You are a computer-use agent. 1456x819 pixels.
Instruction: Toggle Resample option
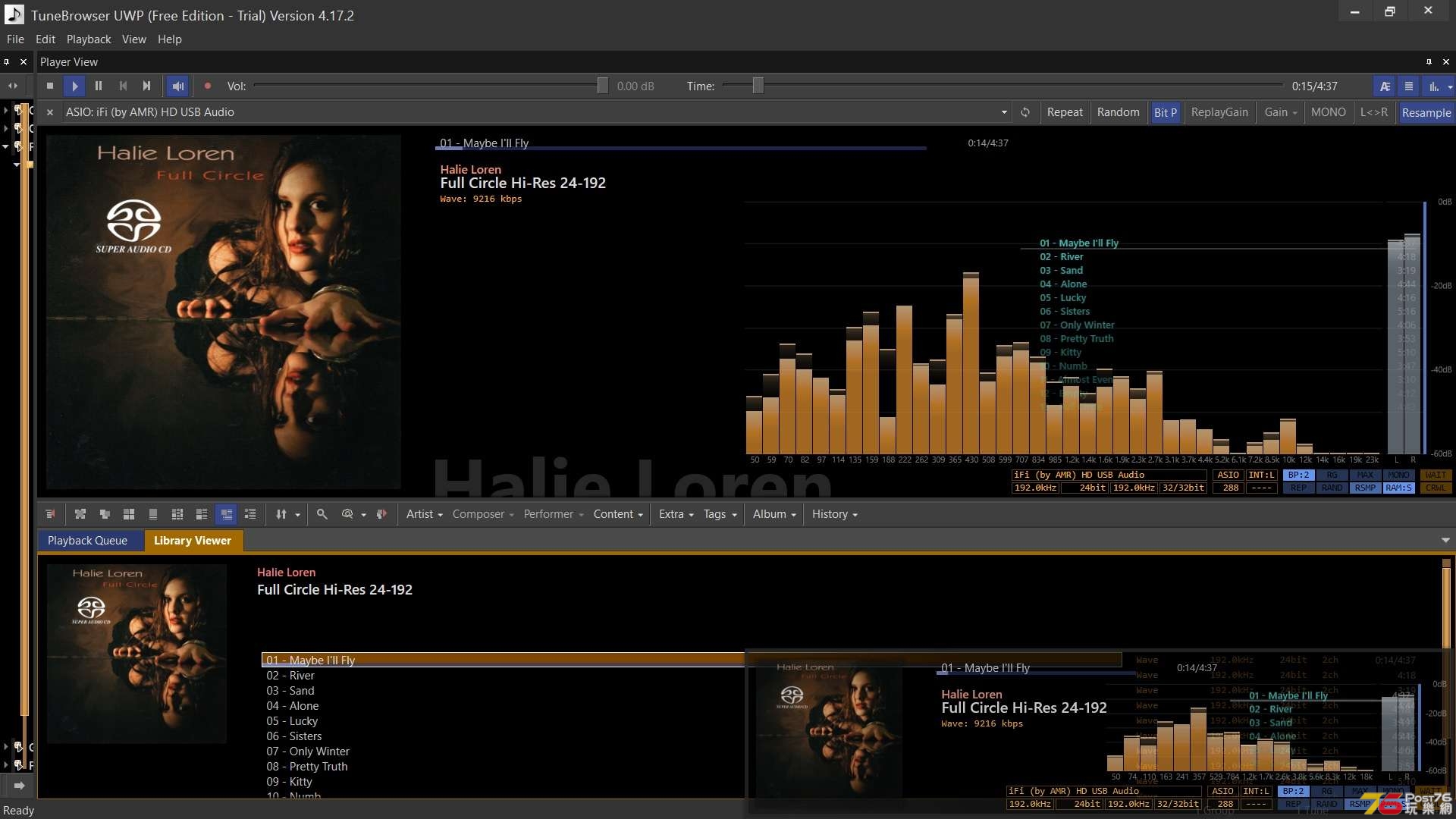[1426, 112]
